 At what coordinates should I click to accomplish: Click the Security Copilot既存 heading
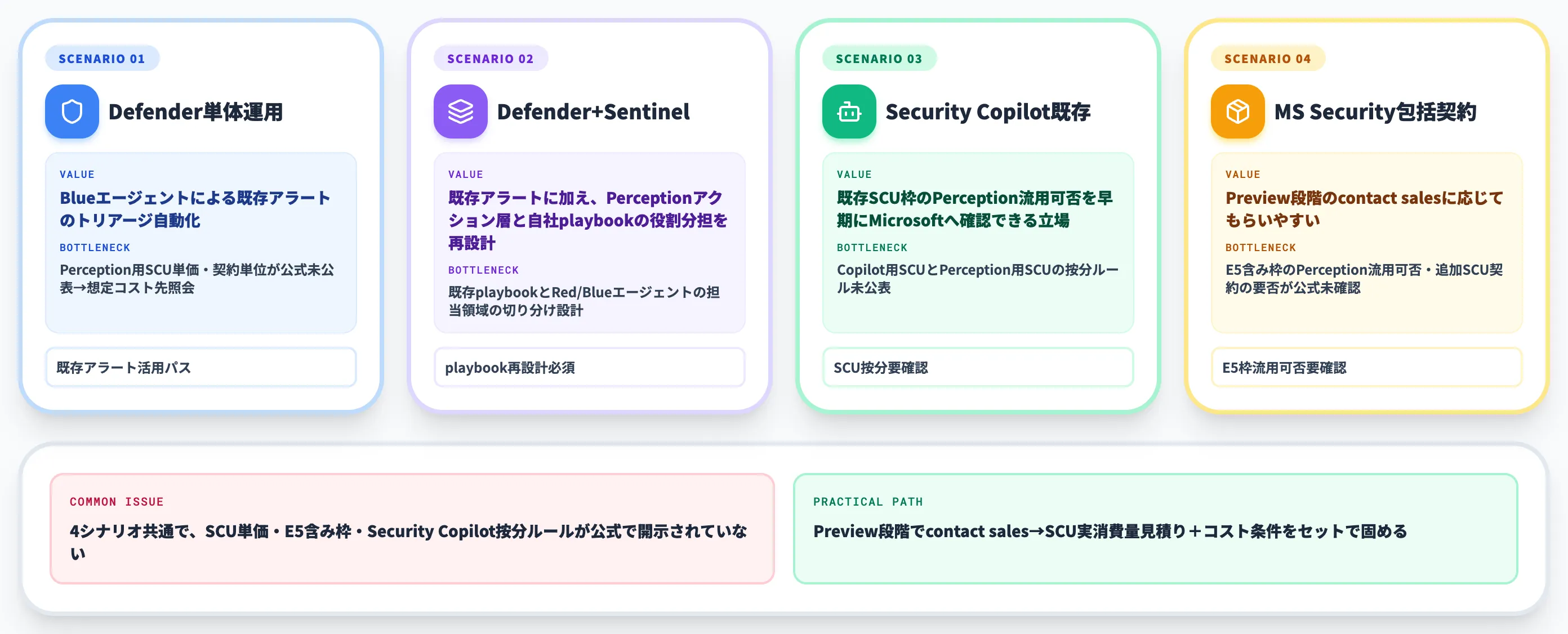pos(987,112)
